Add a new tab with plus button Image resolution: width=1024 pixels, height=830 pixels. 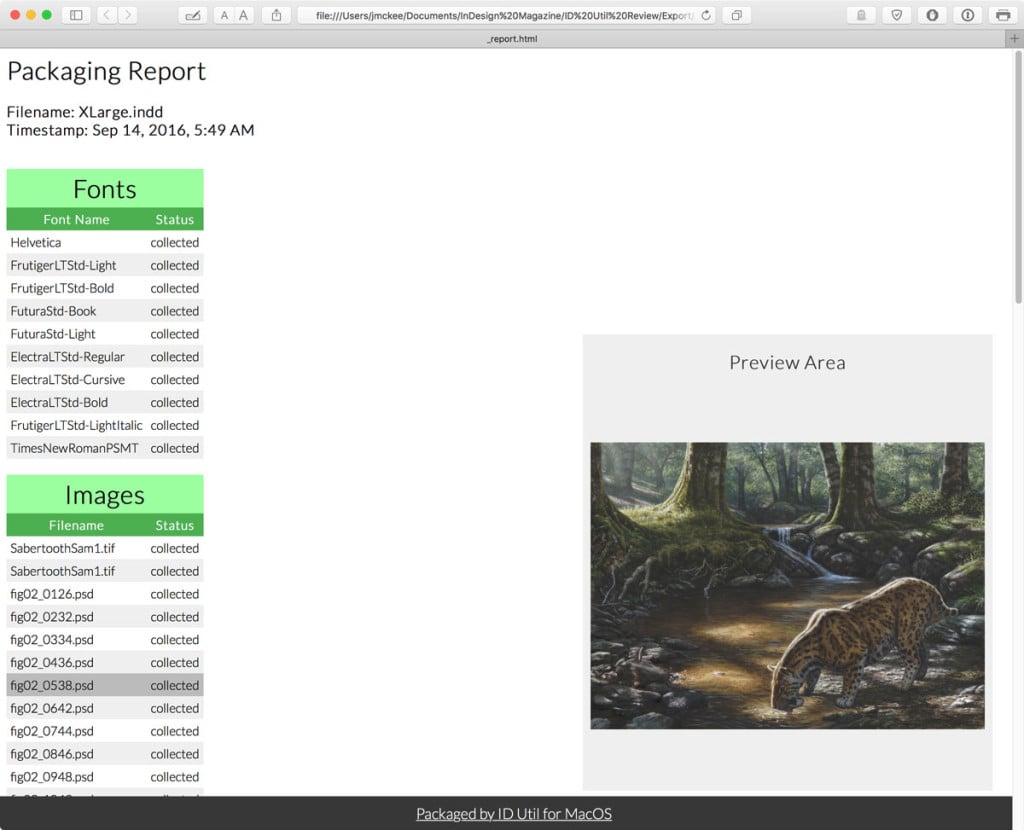tap(1014, 39)
